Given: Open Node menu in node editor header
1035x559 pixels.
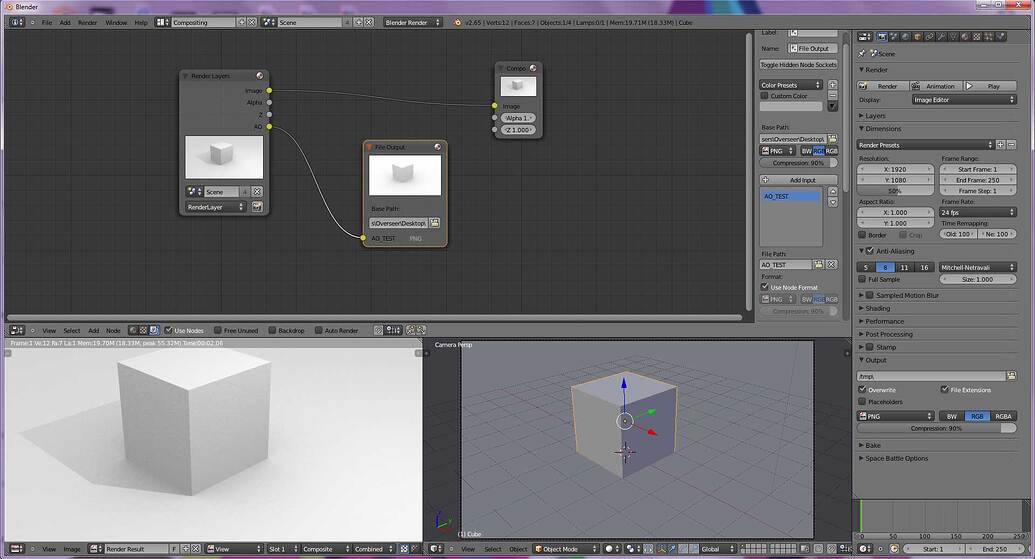Looking at the screenshot, I should point(114,330).
